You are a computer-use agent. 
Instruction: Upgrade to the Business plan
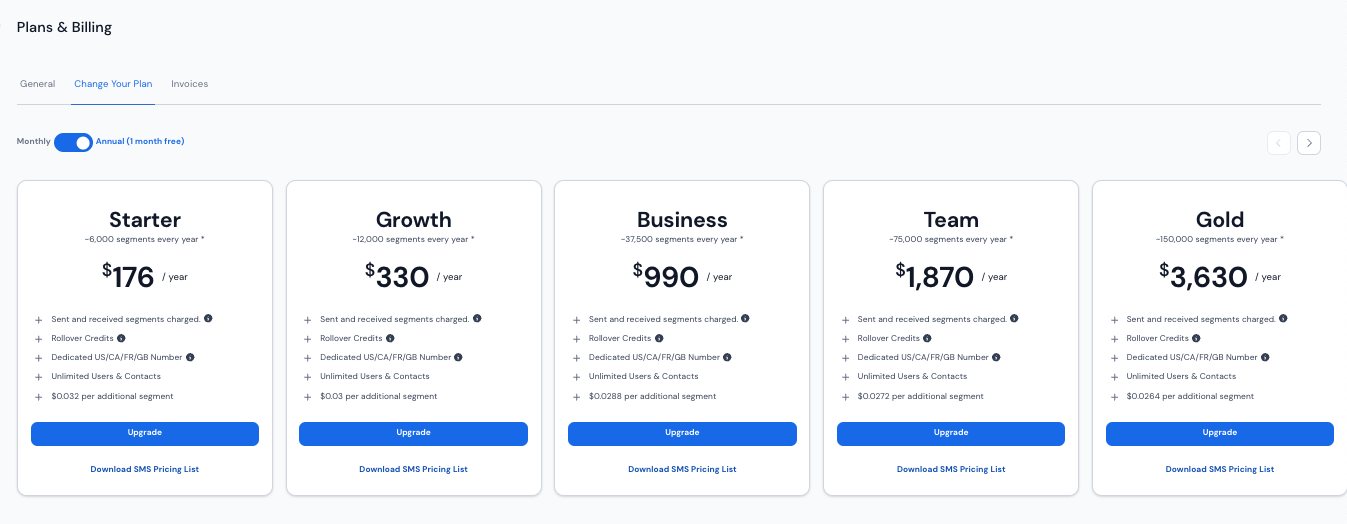[682, 433]
